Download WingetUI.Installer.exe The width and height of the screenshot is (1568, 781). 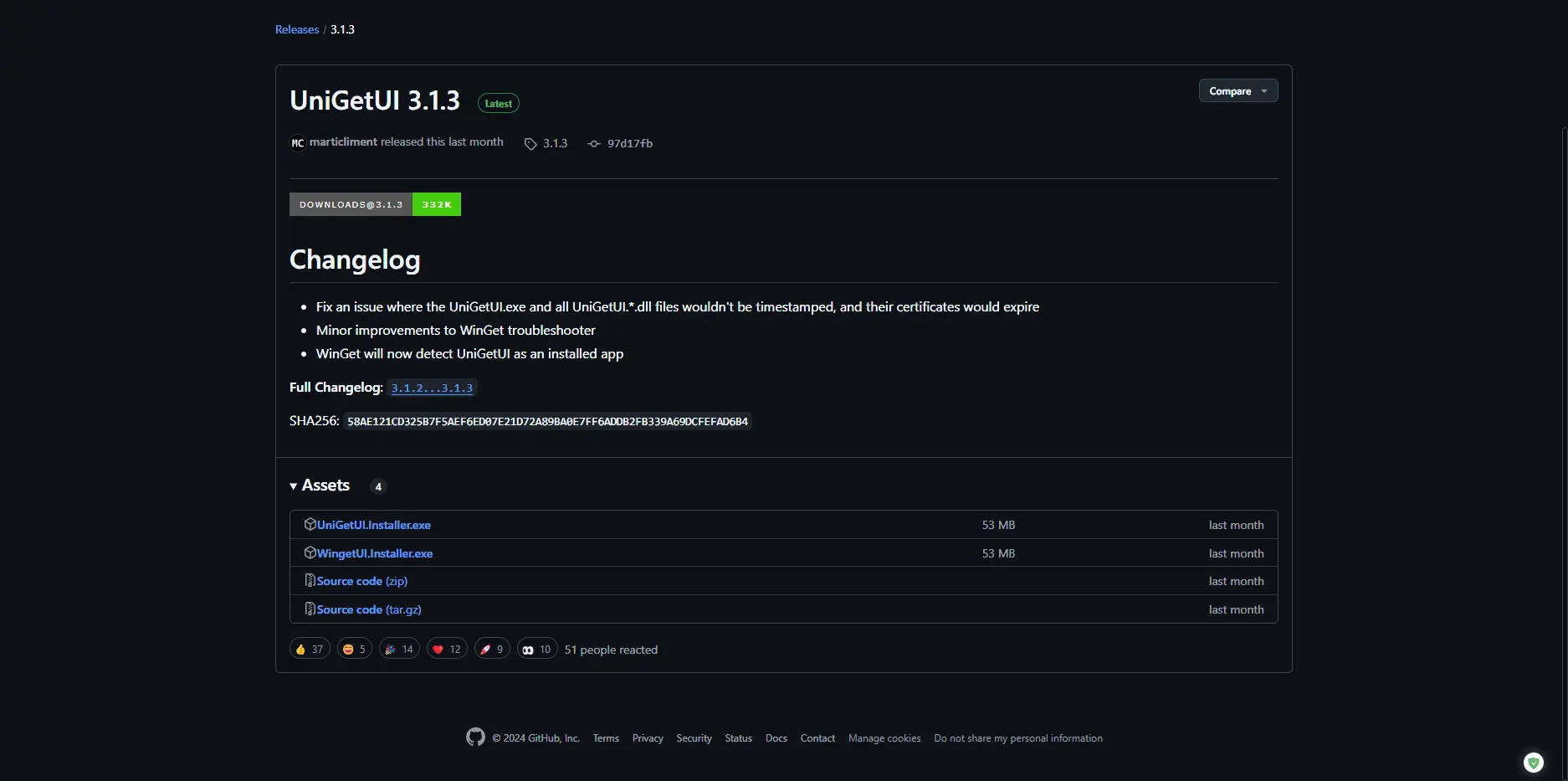[375, 553]
